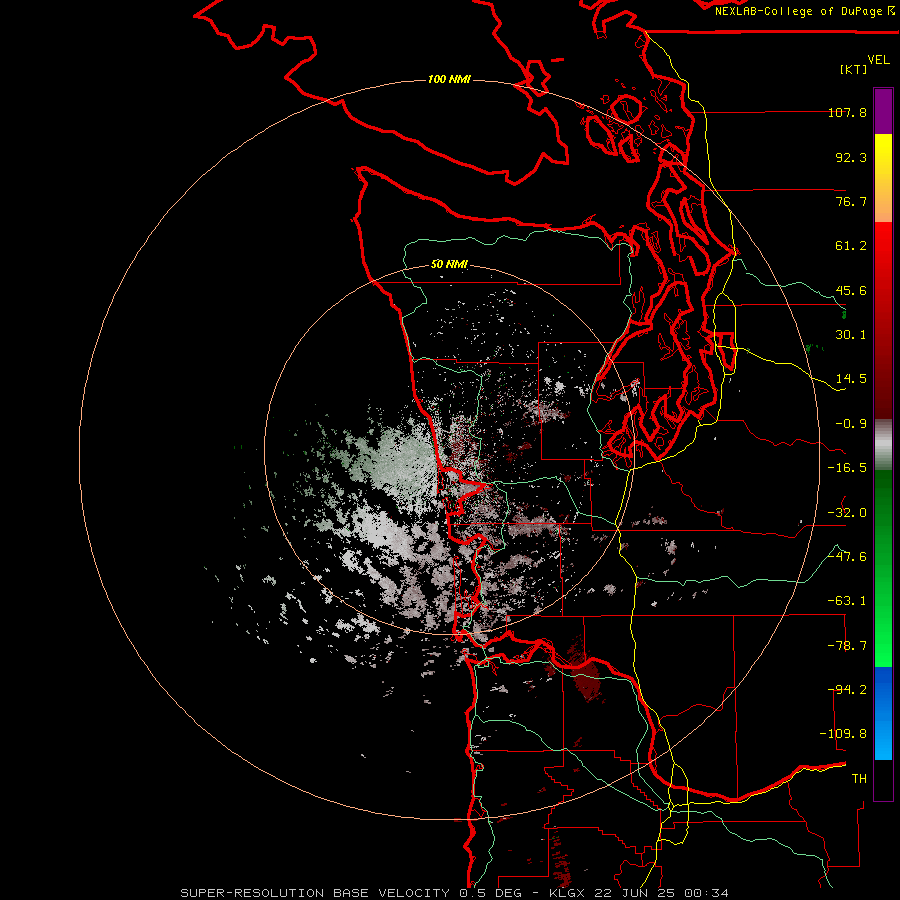The image size is (900, 900).
Task: Click the [KT] units label
Action: click(x=854, y=69)
